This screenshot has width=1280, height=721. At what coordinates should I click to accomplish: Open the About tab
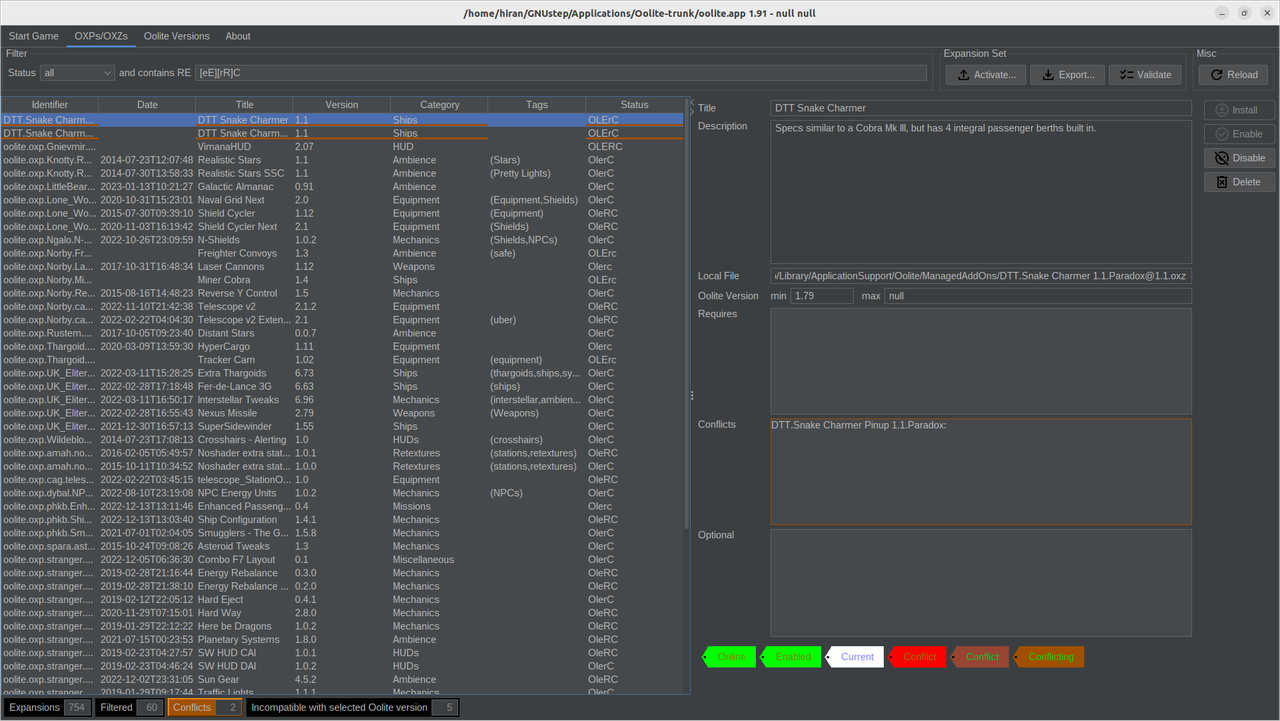pyautogui.click(x=238, y=36)
